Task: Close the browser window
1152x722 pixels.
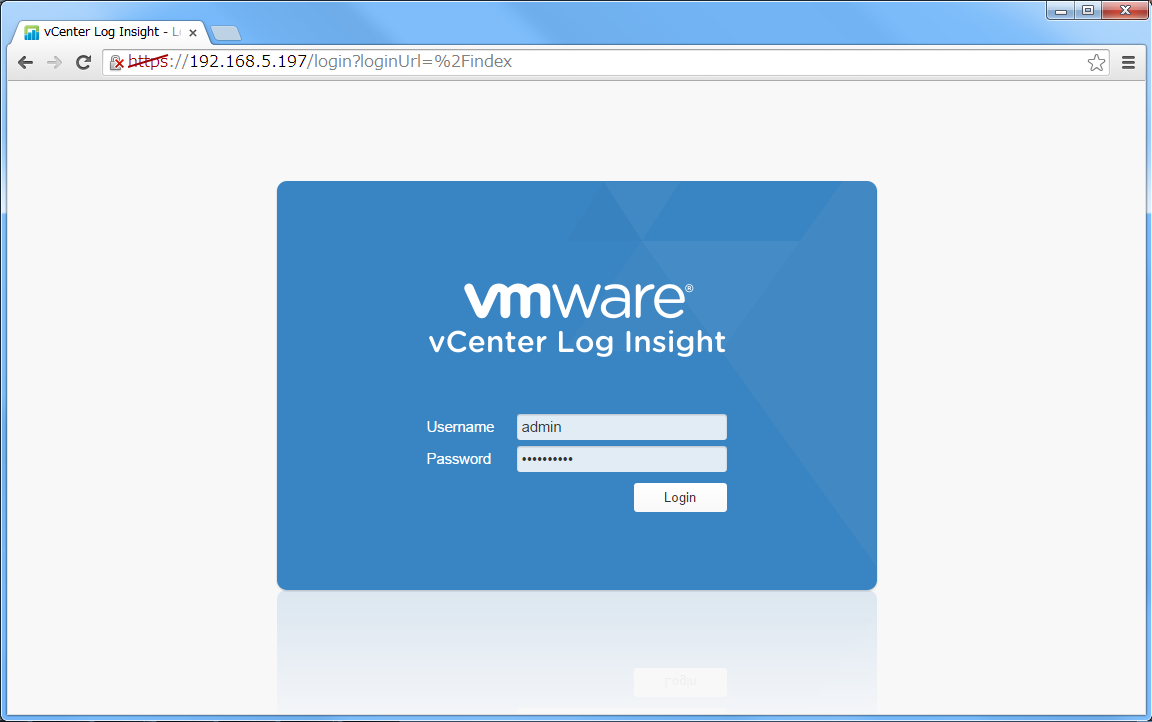Action: (x=1124, y=10)
